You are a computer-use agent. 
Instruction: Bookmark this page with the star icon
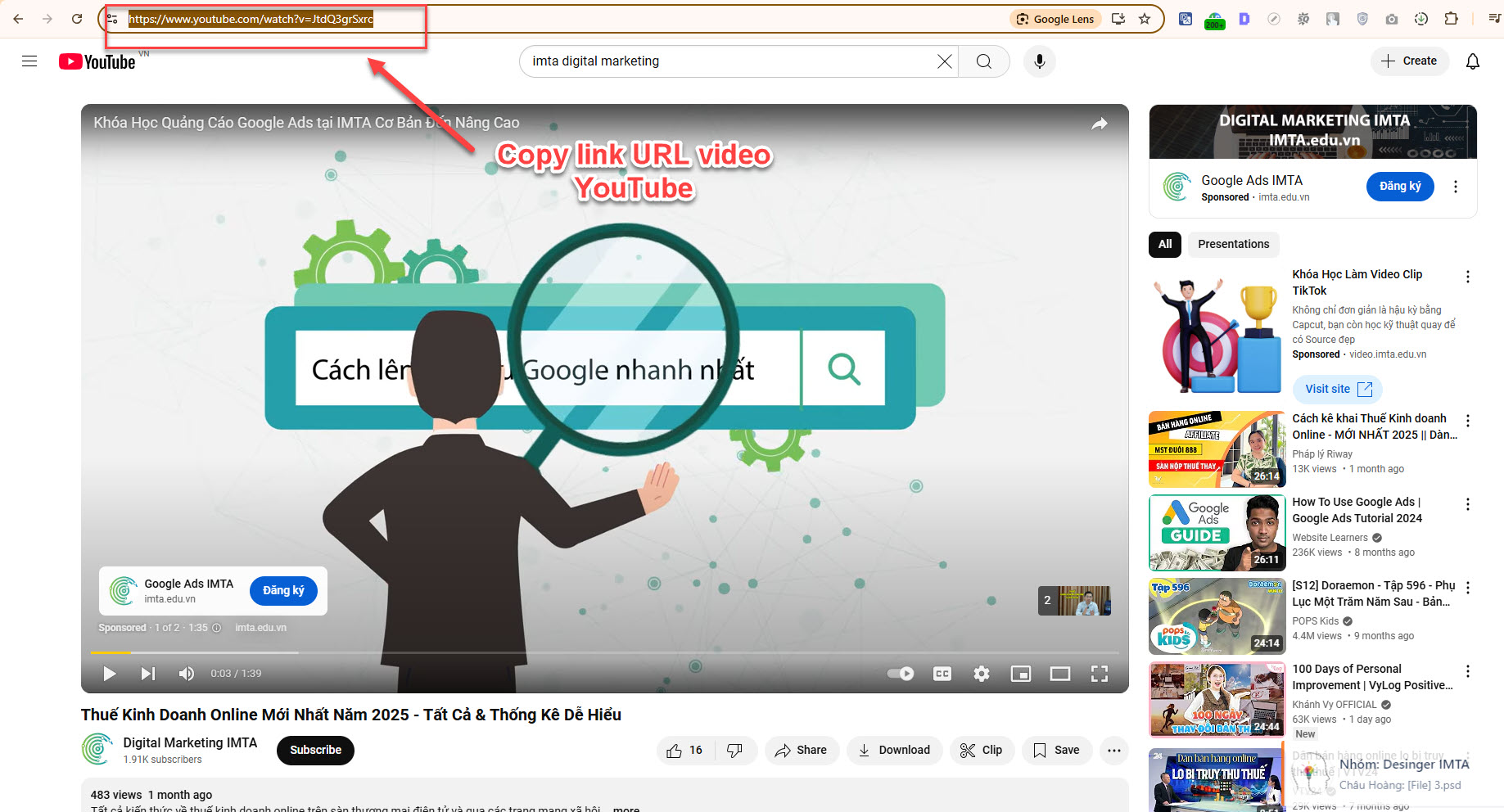tap(1145, 19)
